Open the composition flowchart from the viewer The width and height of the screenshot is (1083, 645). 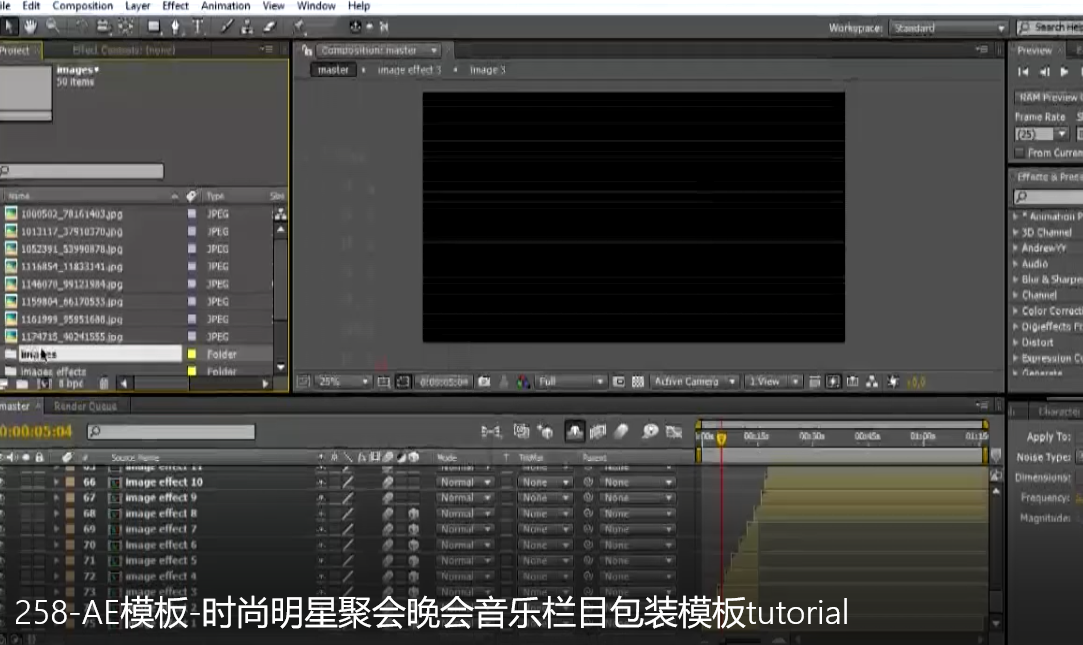click(x=872, y=382)
